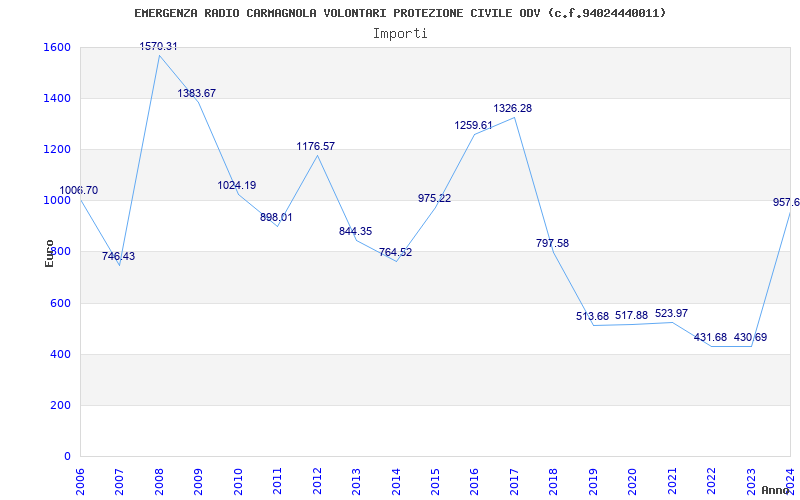Click the 2012 year axis label
800x500 pixels.
(x=317, y=481)
